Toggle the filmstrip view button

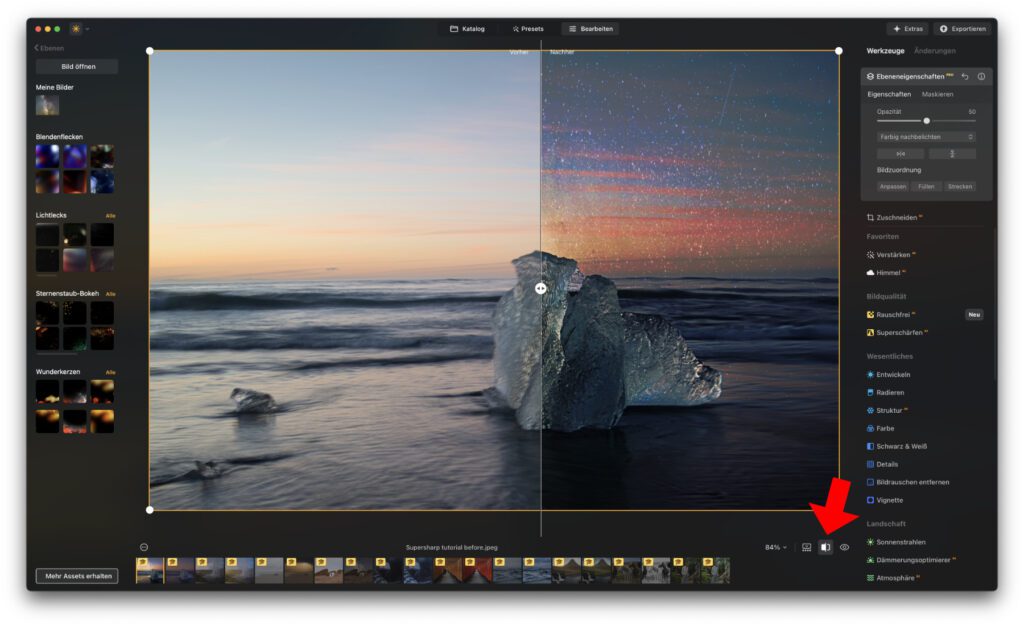[x=806, y=547]
